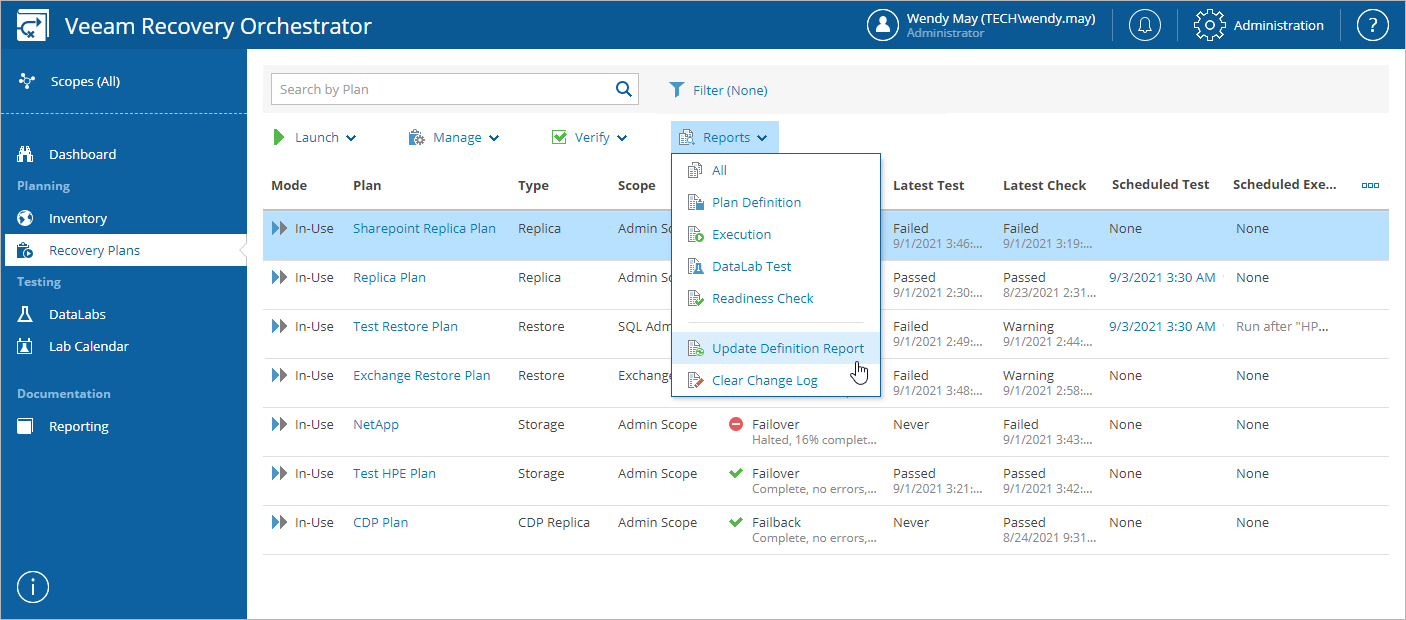Image resolution: width=1406 pixels, height=620 pixels.
Task: Click the info icon in sidebar
Action: click(x=32, y=588)
